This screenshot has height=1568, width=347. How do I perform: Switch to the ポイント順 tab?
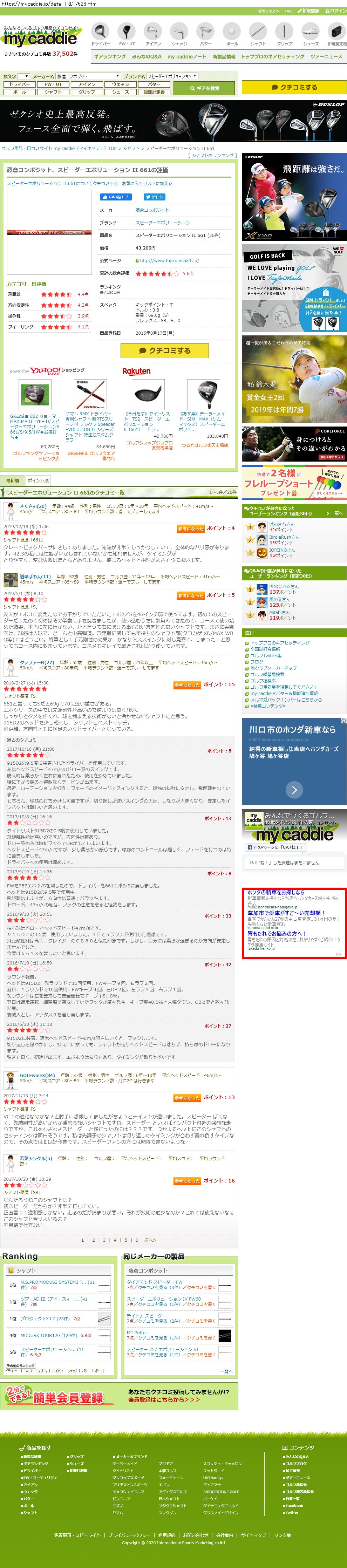click(38, 480)
